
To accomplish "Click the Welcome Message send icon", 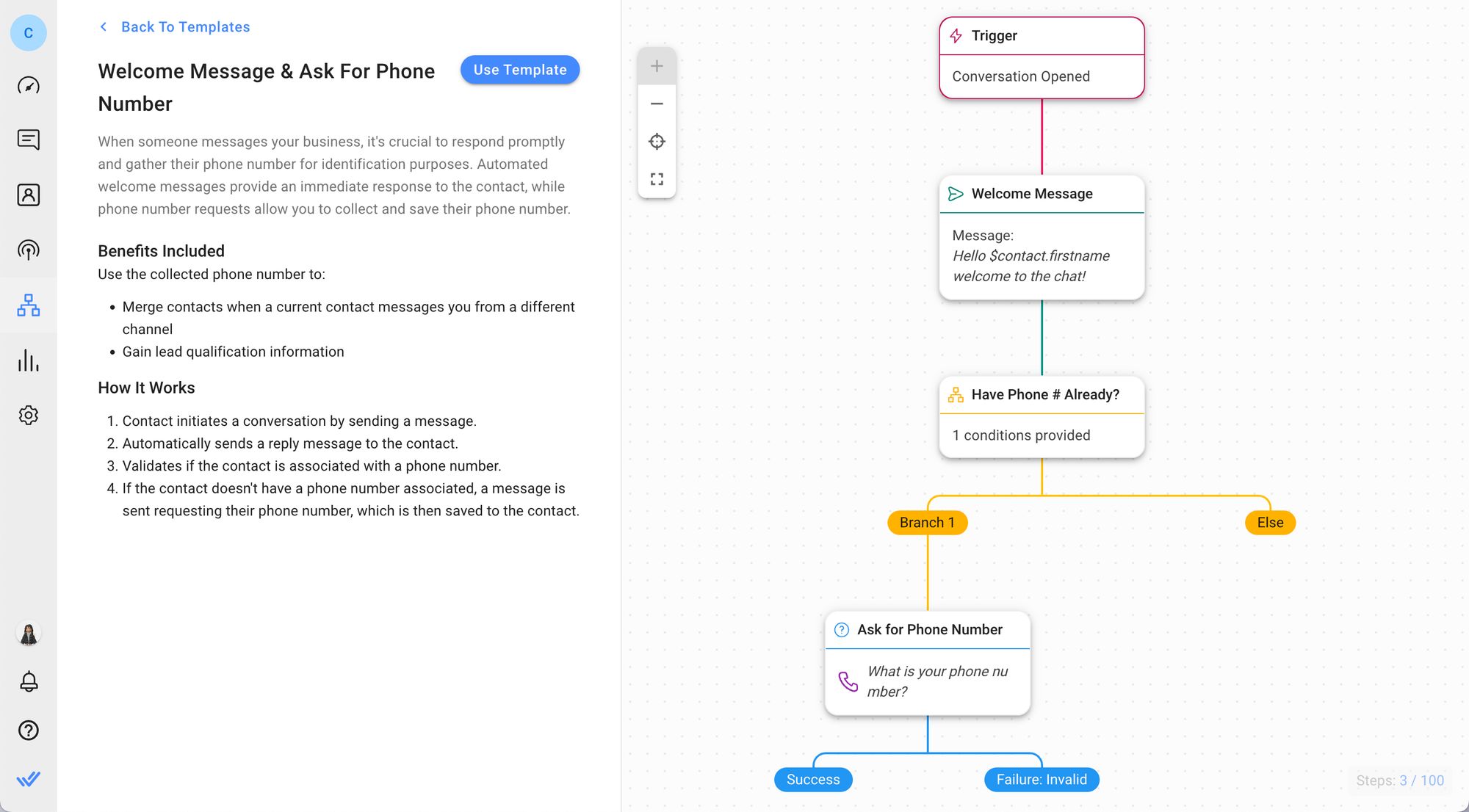I will click(x=956, y=193).
